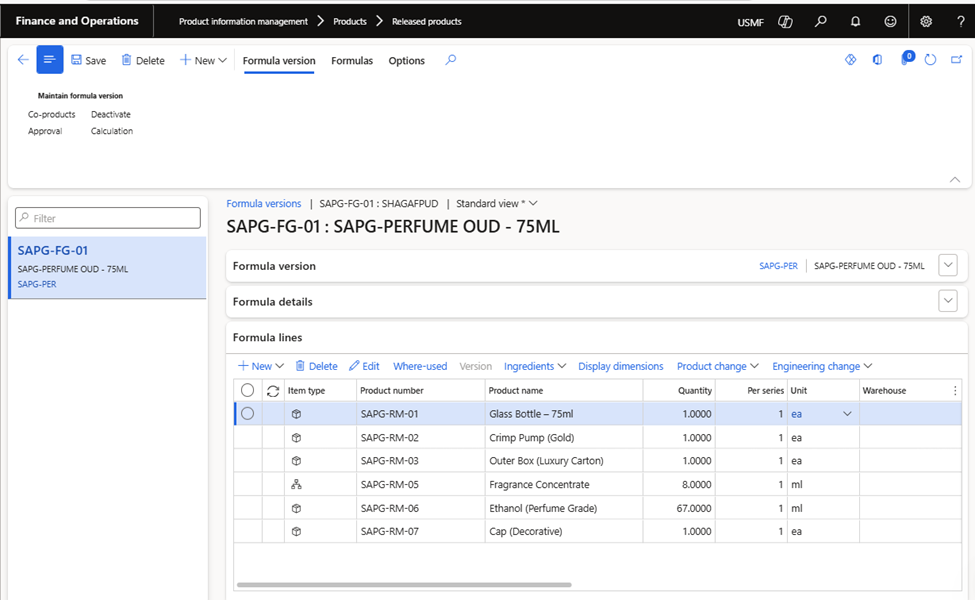The width and height of the screenshot is (975, 600).
Task: Click refresh icon in grid header
Action: click(x=273, y=391)
